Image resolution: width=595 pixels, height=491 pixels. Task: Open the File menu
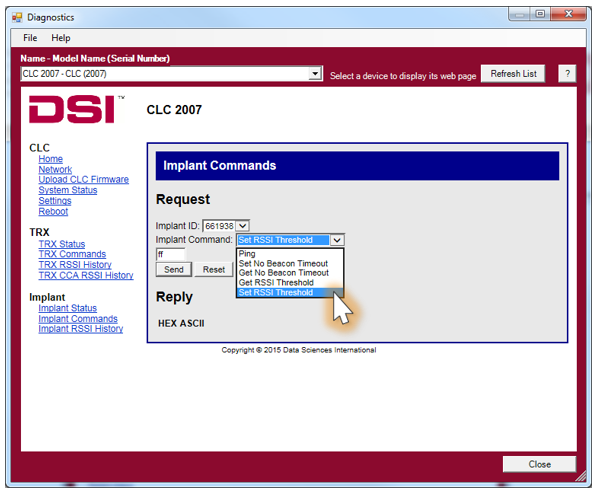30,38
